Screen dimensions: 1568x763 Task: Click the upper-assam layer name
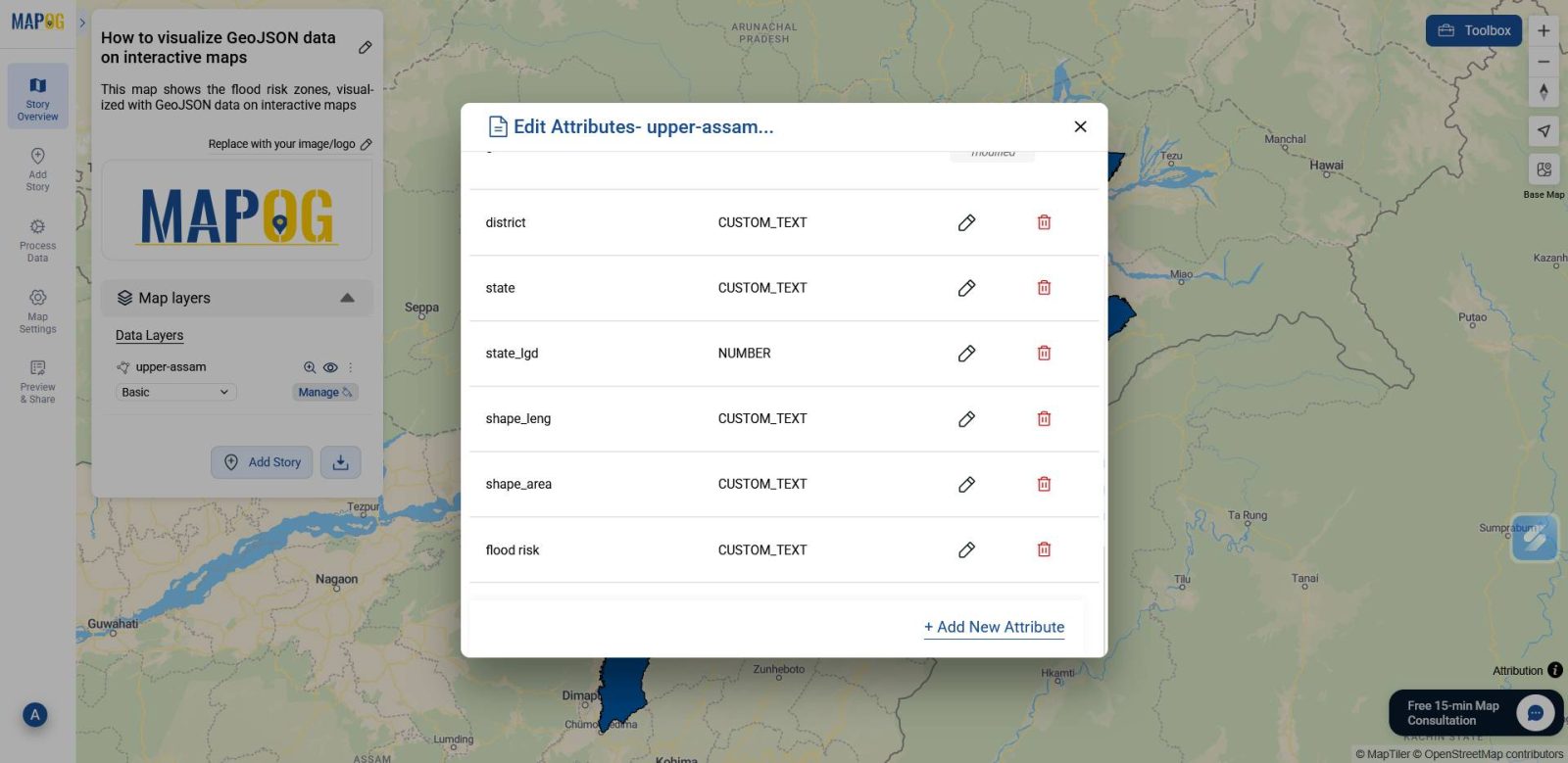tap(171, 367)
